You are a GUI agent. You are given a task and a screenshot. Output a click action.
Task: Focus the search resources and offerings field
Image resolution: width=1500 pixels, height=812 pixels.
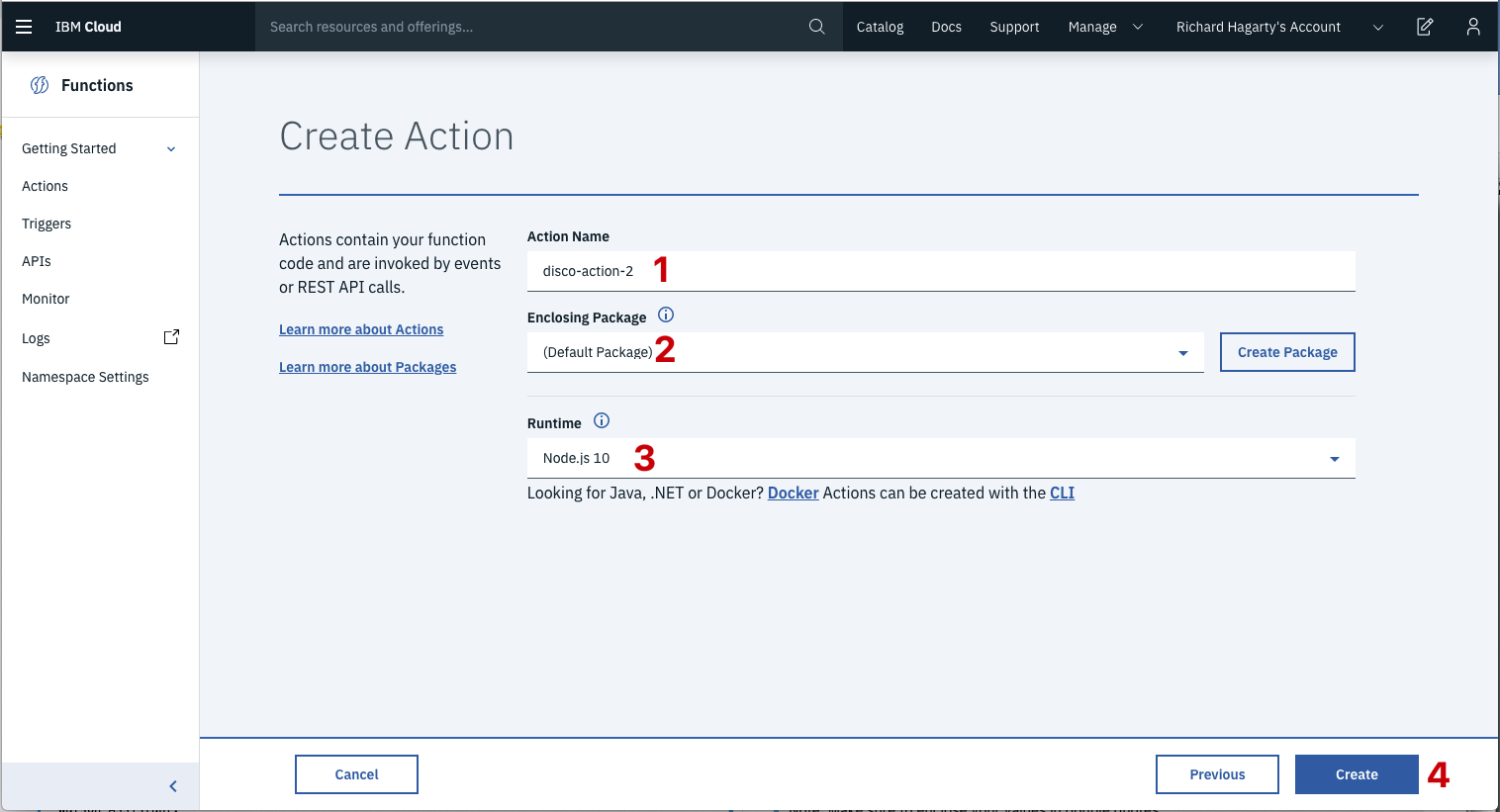coord(534,27)
